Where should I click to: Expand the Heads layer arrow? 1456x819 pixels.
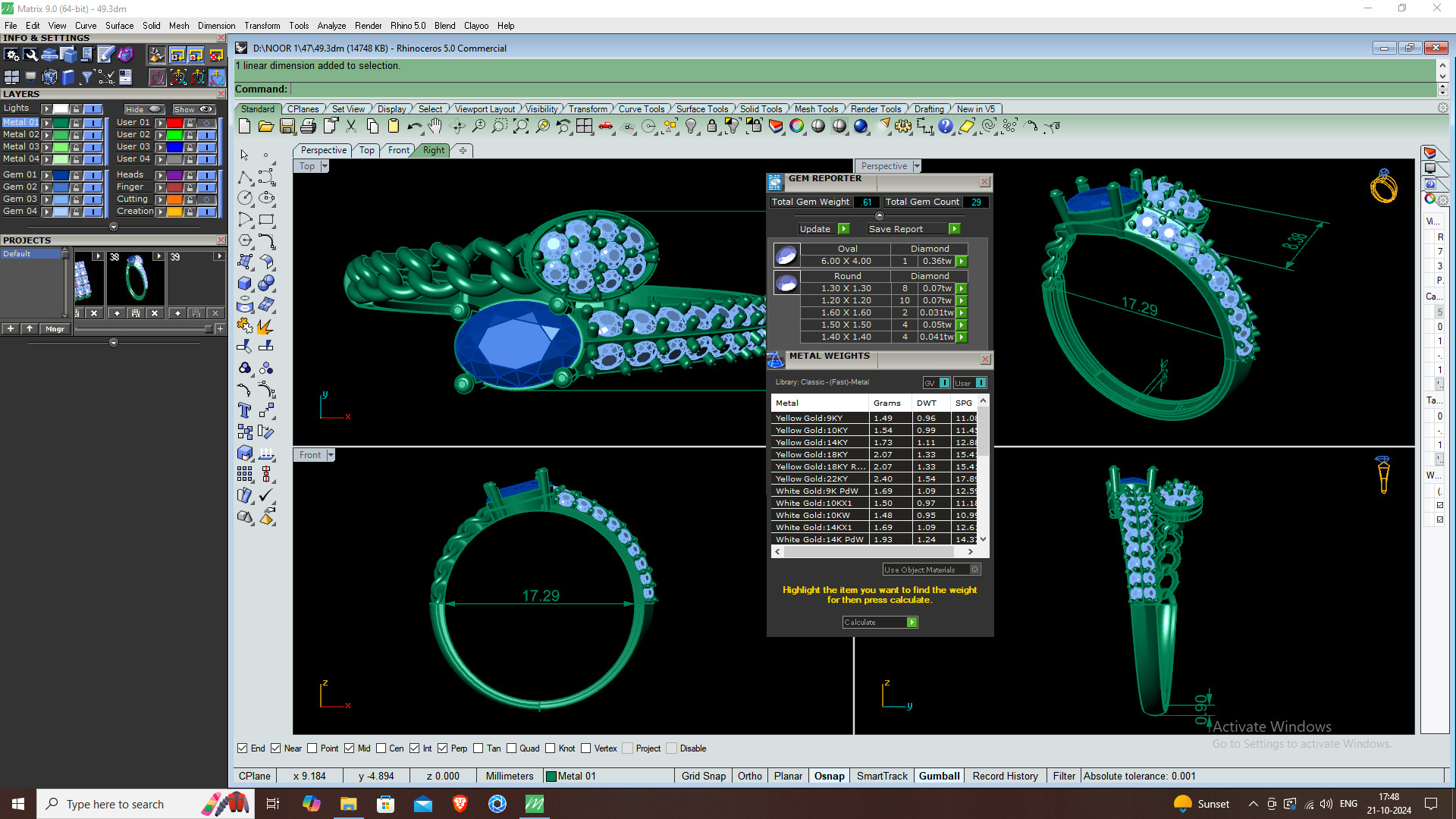(x=160, y=175)
